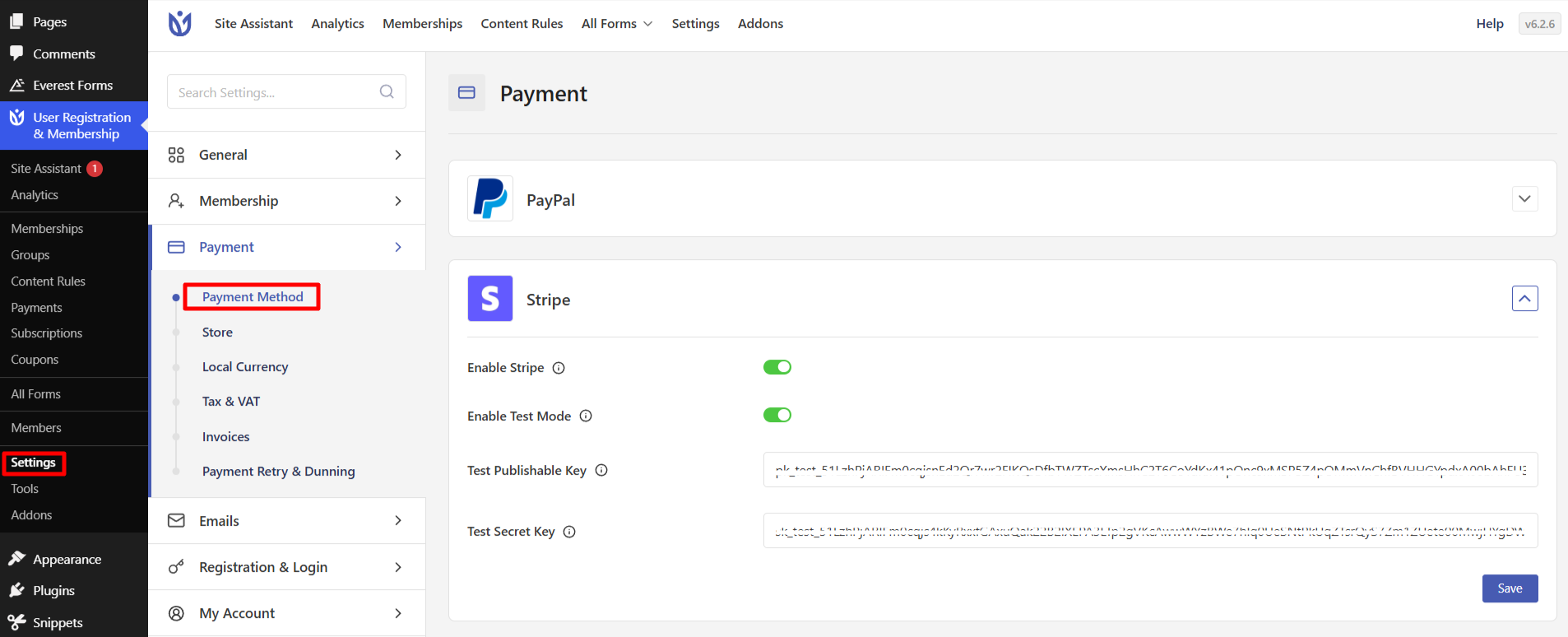Screen dimensions: 1568x637
Task: Expand the My Account chevron
Action: point(398,613)
